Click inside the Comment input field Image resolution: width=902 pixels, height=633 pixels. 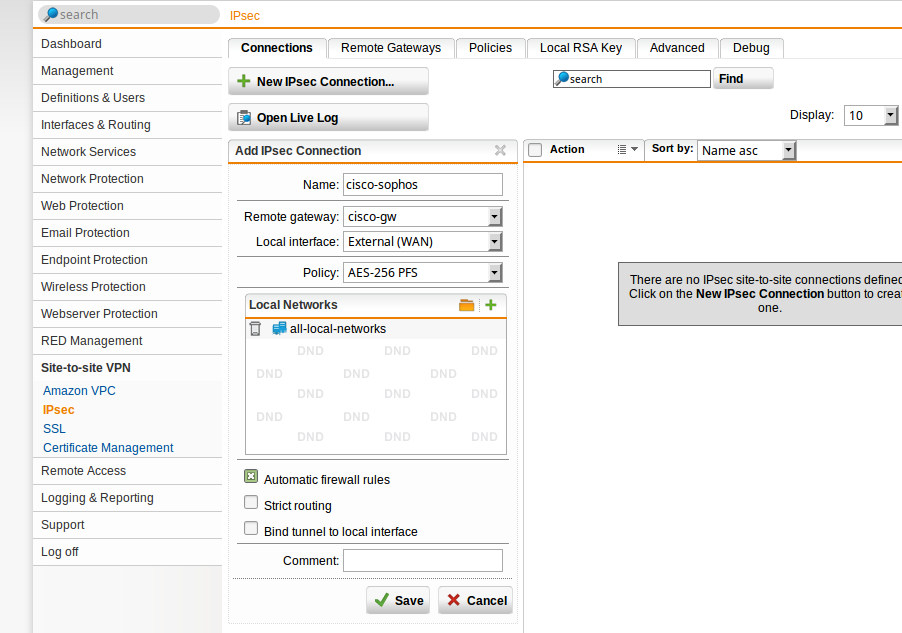(x=422, y=560)
